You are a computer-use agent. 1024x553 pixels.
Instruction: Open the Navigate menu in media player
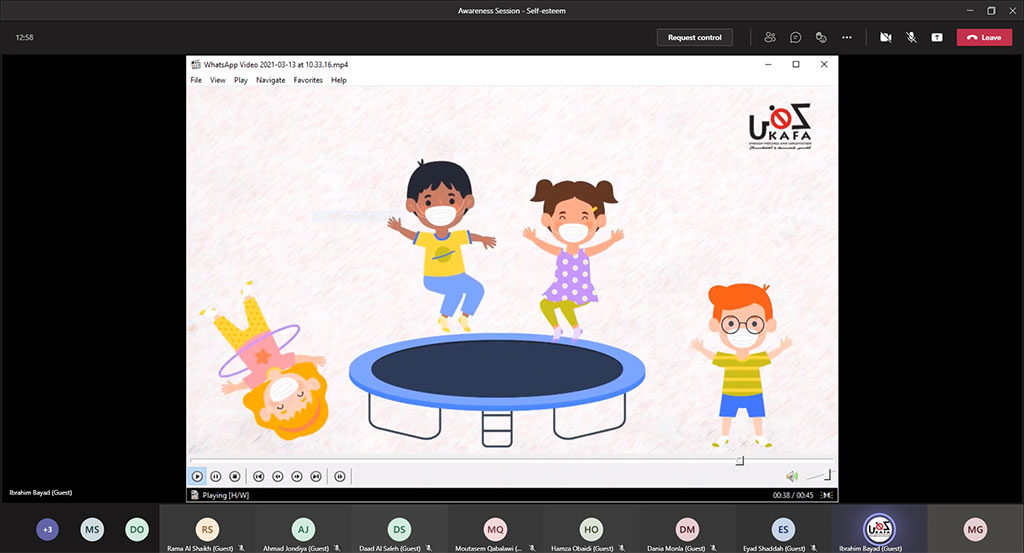[x=270, y=80]
